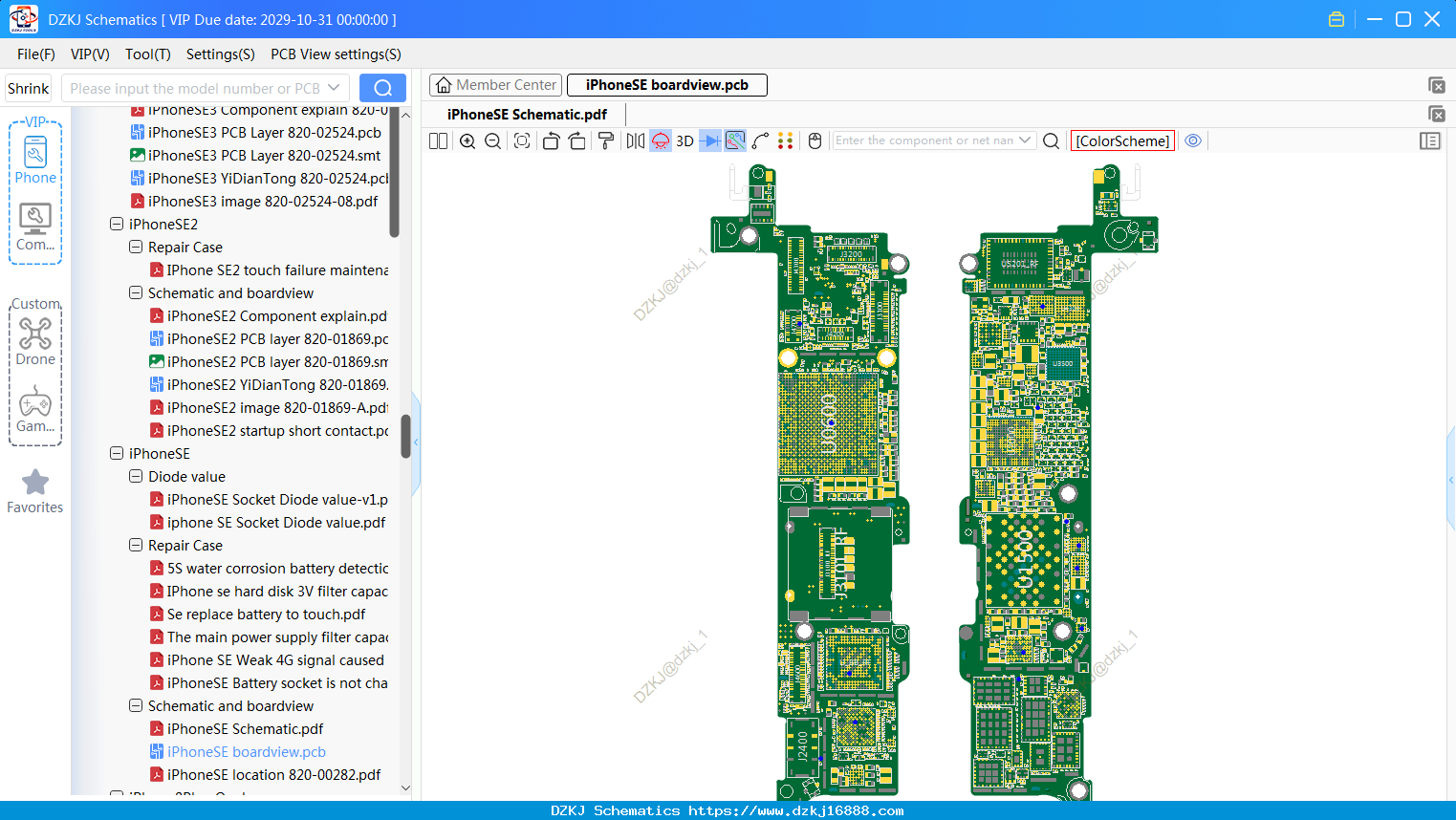Toggle the split-view layout icon
The image size is (1456, 820).
tap(438, 140)
